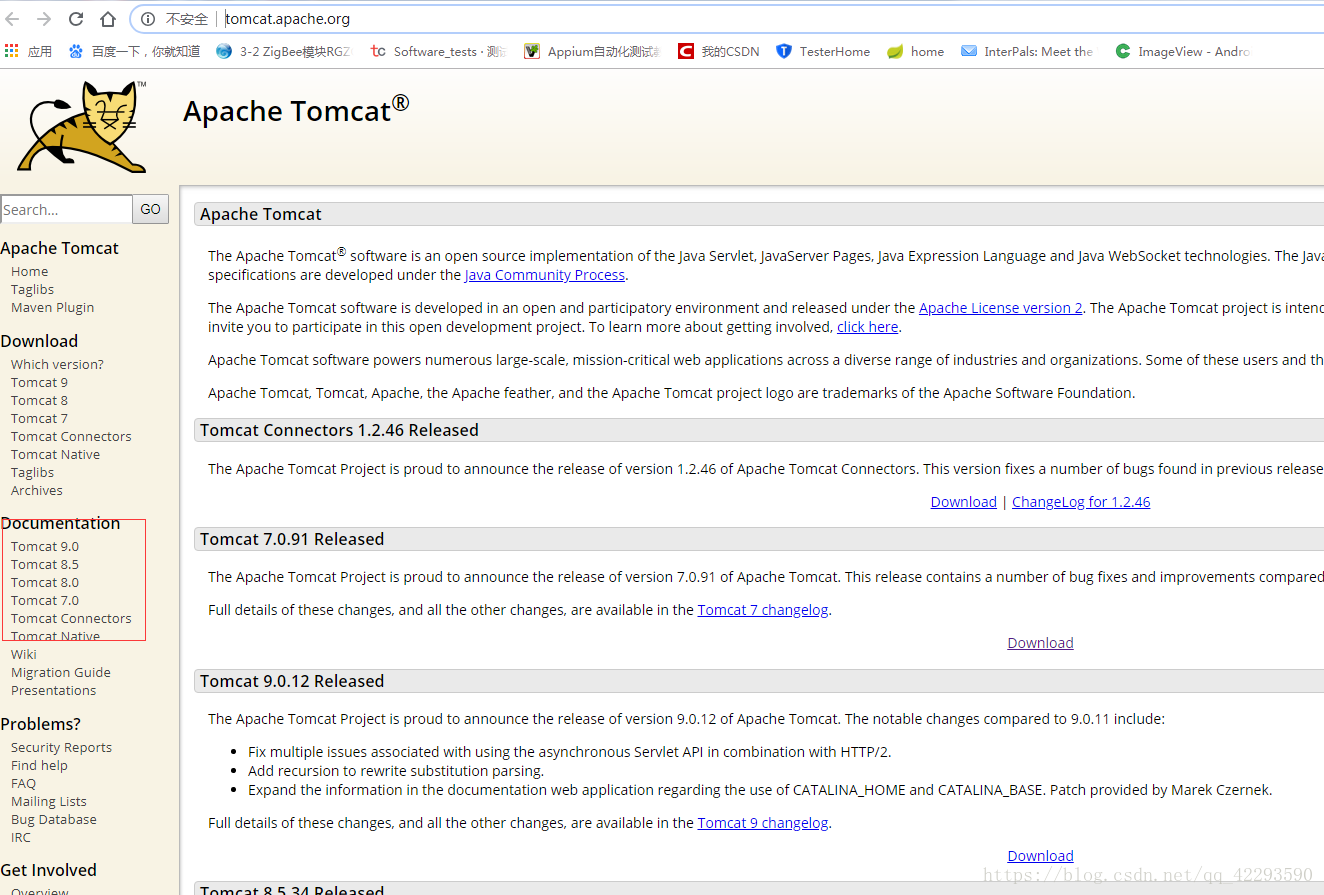1324x895 pixels.
Task: Open the Presentations link
Action: click(x=53, y=690)
